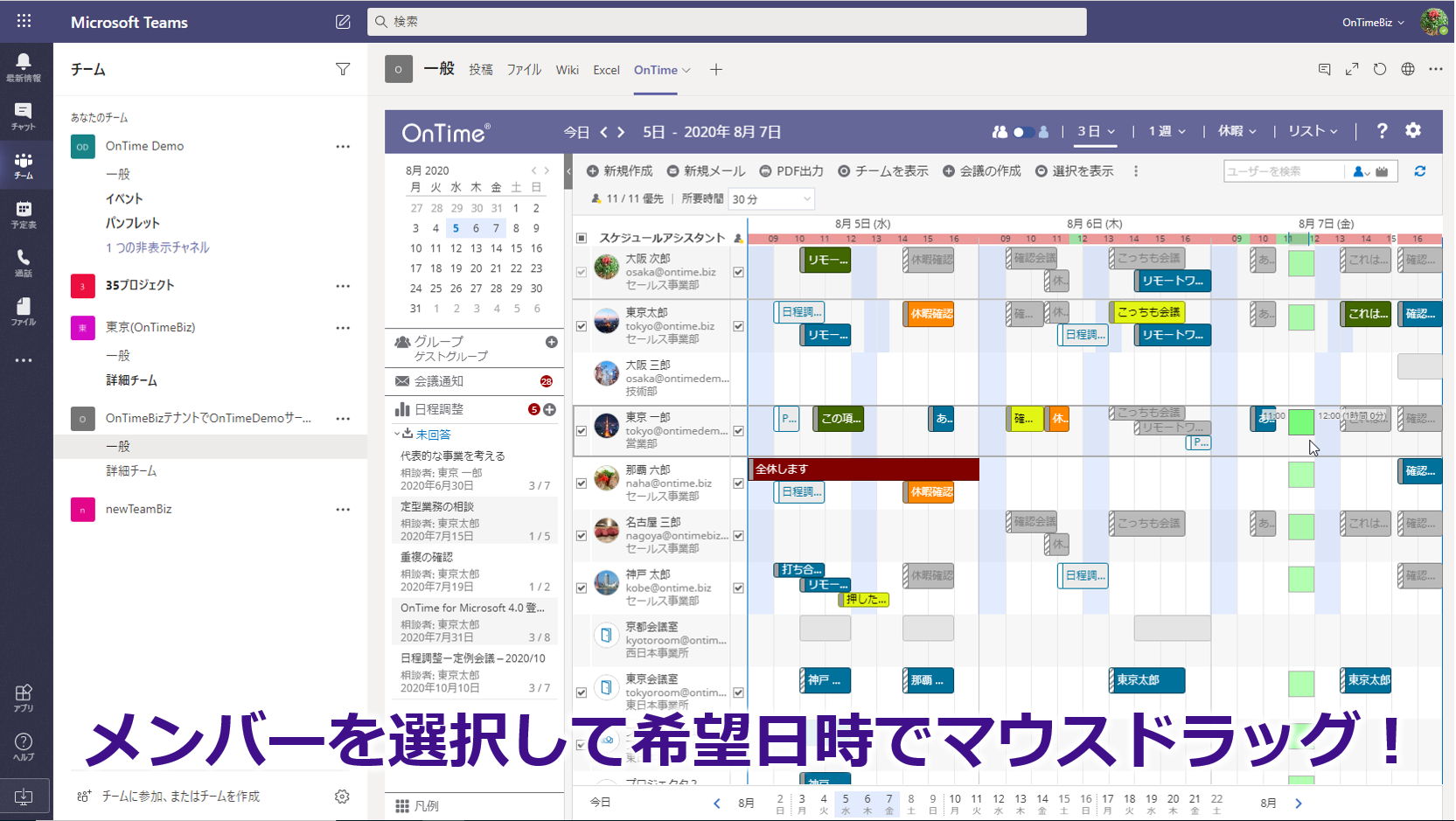The height and width of the screenshot is (821, 1456).
Task: Add a new 日程調整 poll plus icon
Action: click(550, 409)
